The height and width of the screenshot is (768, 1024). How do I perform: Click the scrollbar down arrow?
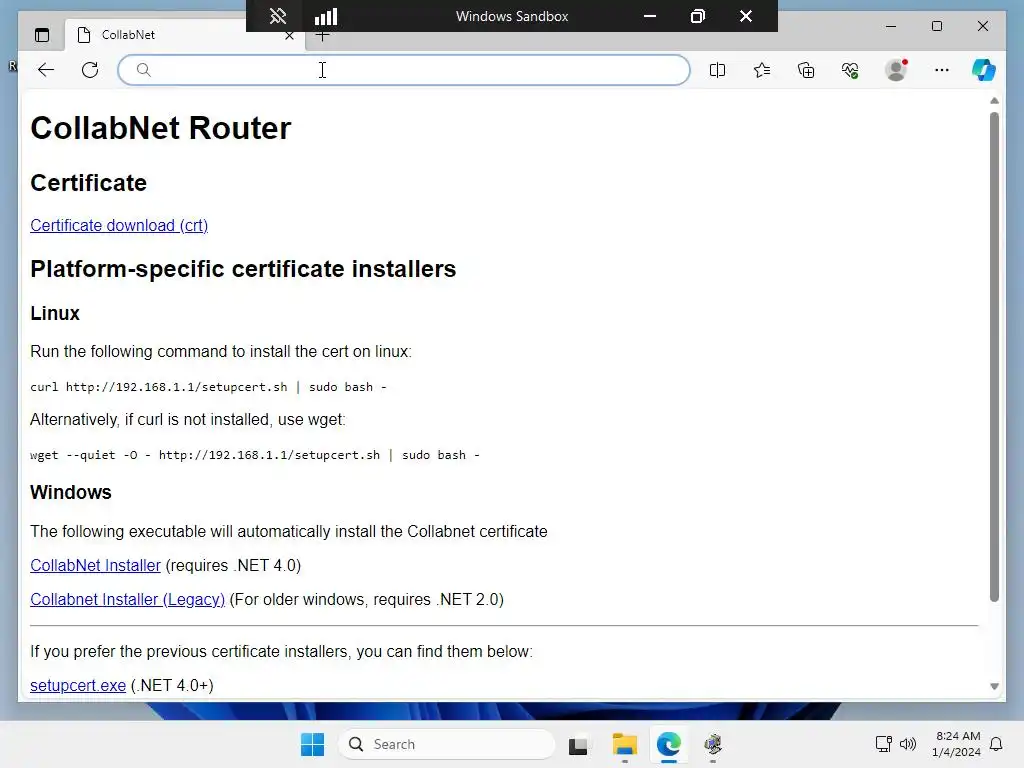click(x=994, y=686)
